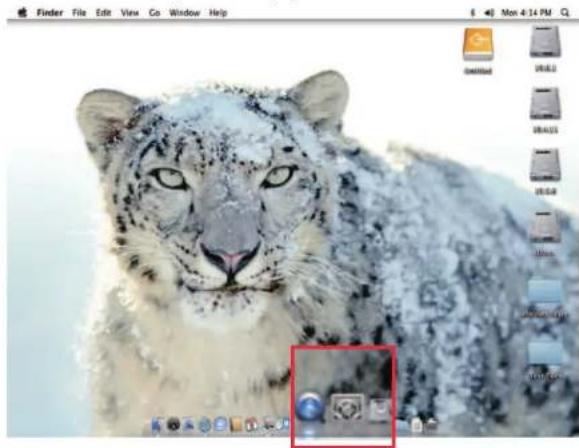The width and height of the screenshot is (579, 448).
Task: Select the orange Untitled external drive icon
Action: (x=478, y=44)
